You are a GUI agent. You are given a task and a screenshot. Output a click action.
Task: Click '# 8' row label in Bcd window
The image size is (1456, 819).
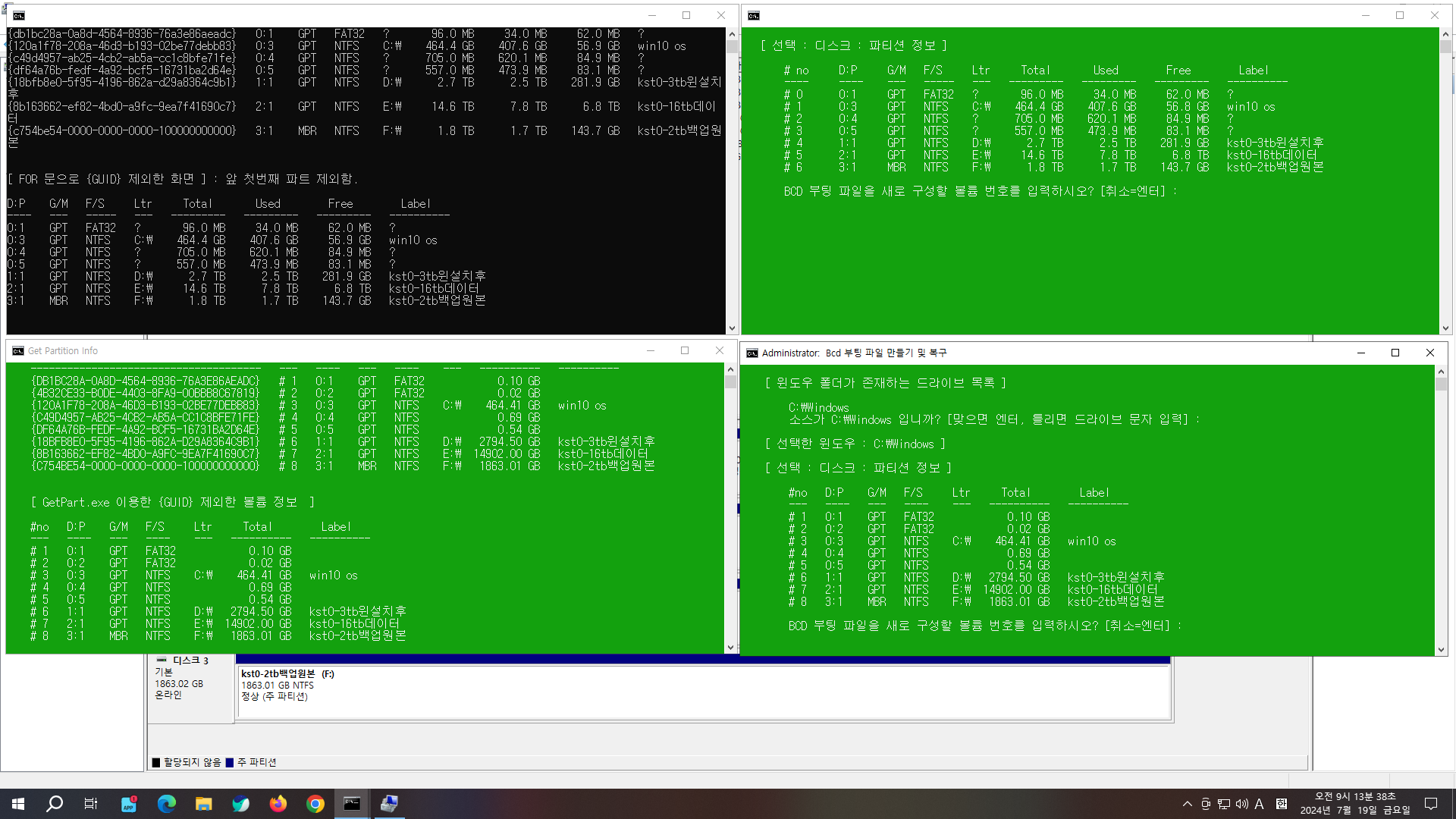point(798,601)
